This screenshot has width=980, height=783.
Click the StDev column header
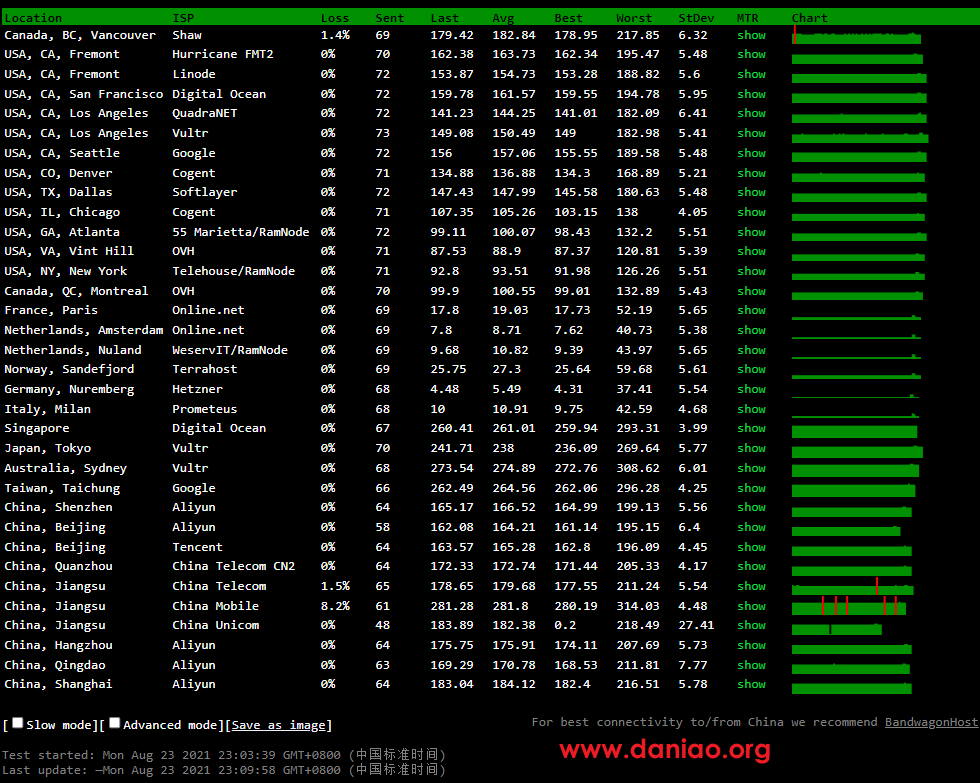click(x=696, y=18)
